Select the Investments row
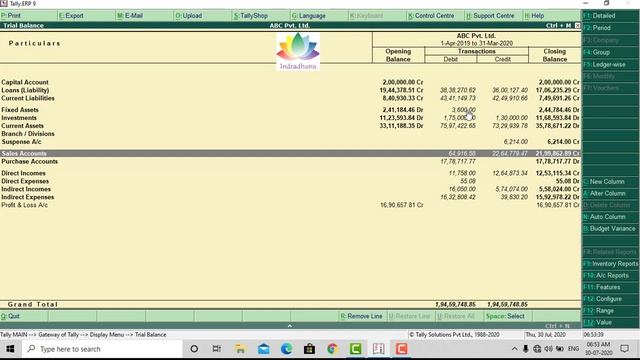The height and width of the screenshot is (360, 640). (x=290, y=118)
